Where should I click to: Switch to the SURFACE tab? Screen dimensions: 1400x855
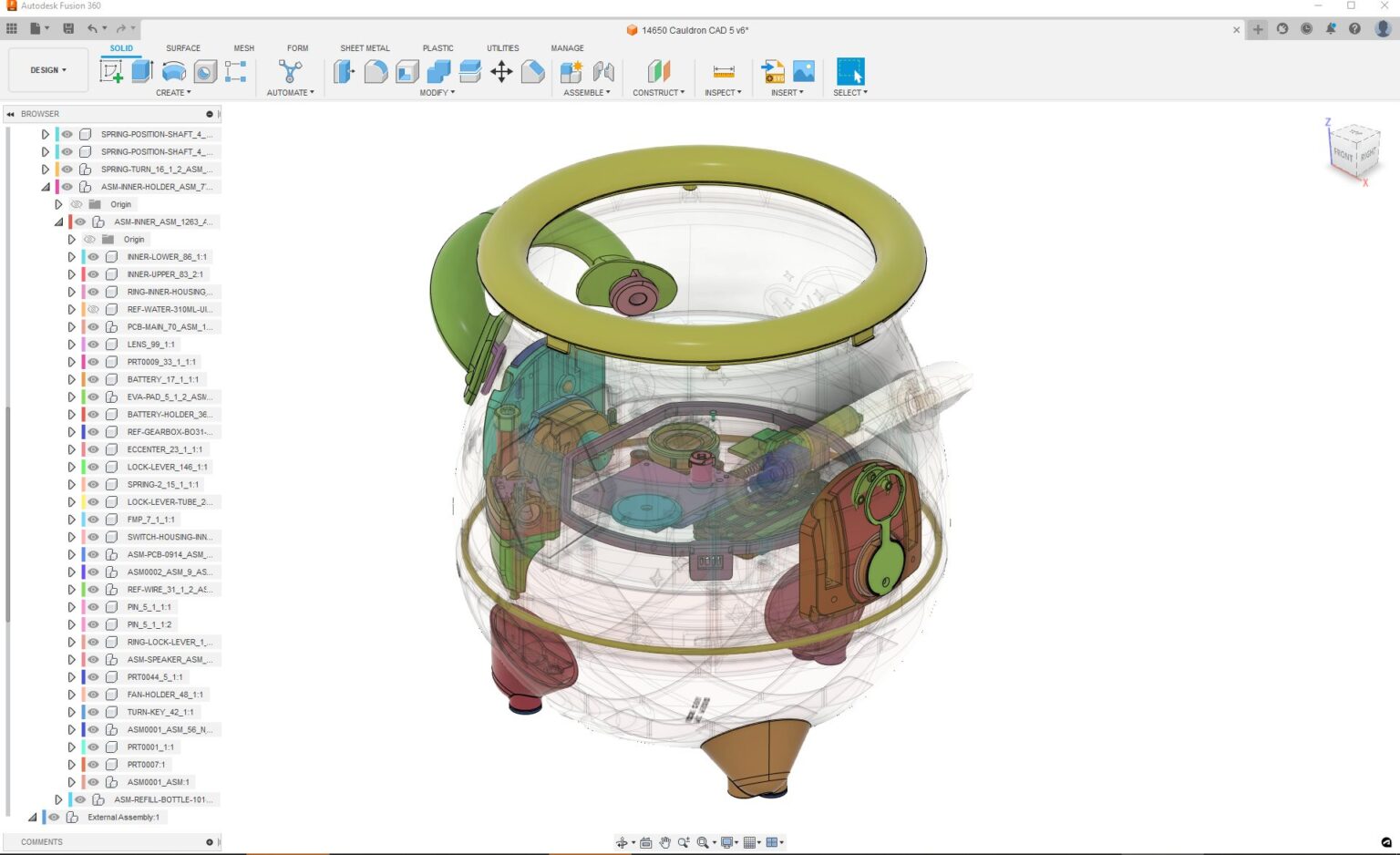(183, 48)
